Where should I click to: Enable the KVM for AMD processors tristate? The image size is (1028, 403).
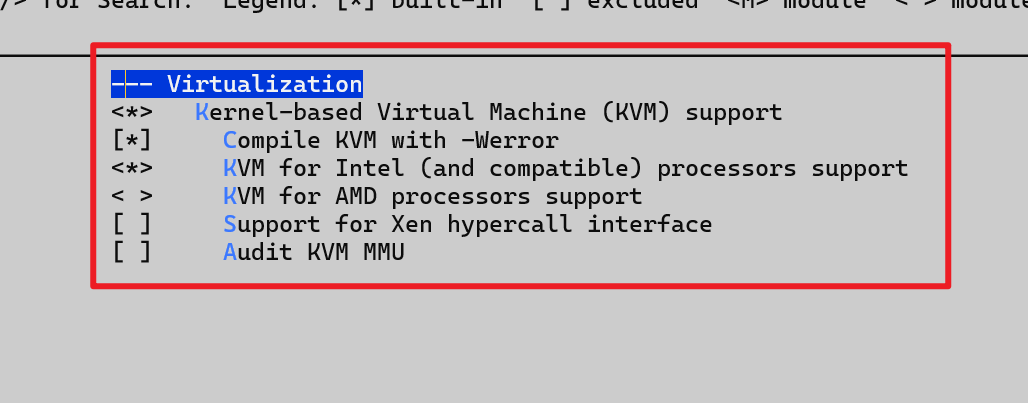click(x=131, y=196)
